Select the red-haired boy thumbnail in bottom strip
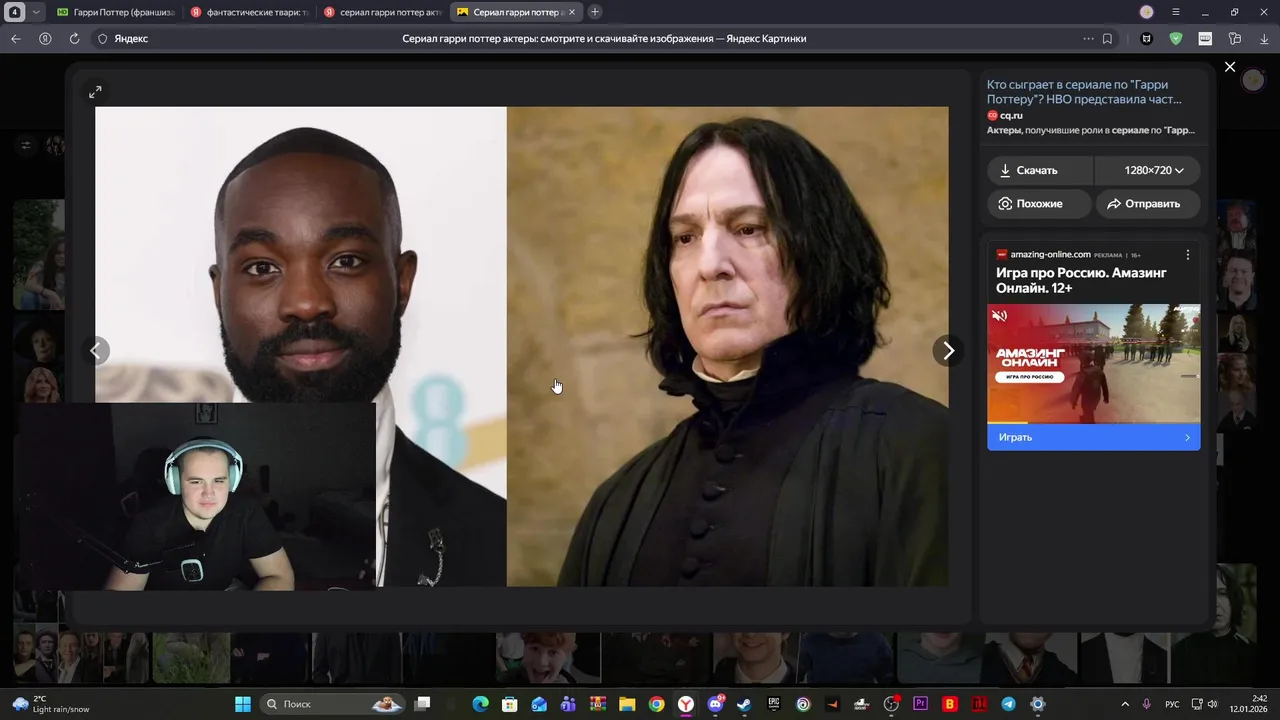Viewport: 1280px width, 720px height. click(x=548, y=657)
